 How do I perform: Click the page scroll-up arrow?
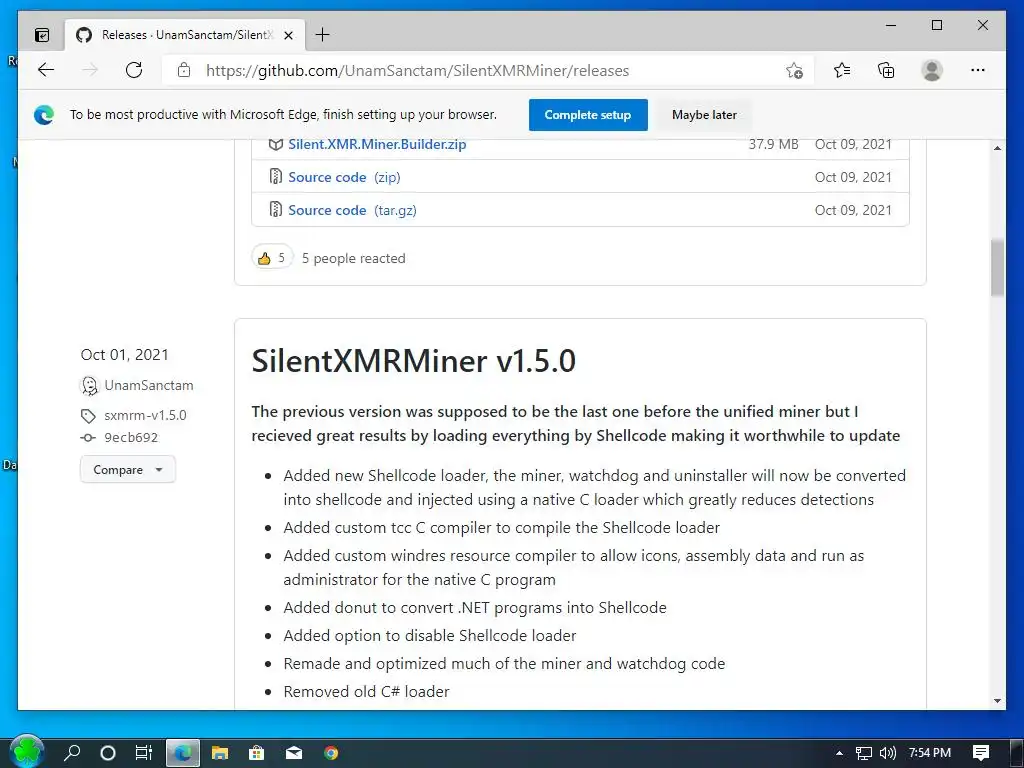(x=997, y=148)
